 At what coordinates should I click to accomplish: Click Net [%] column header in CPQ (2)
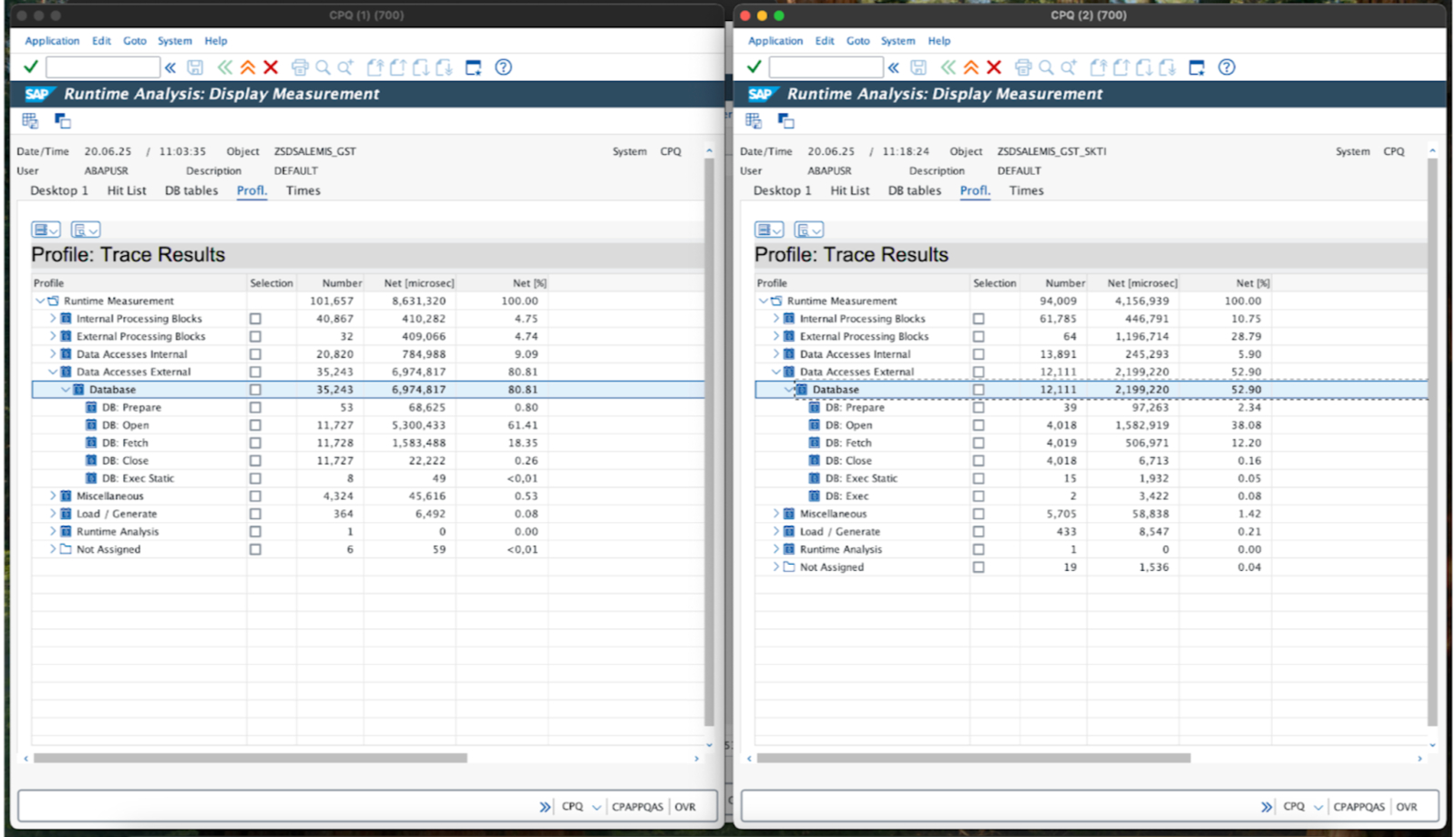tap(1225, 283)
